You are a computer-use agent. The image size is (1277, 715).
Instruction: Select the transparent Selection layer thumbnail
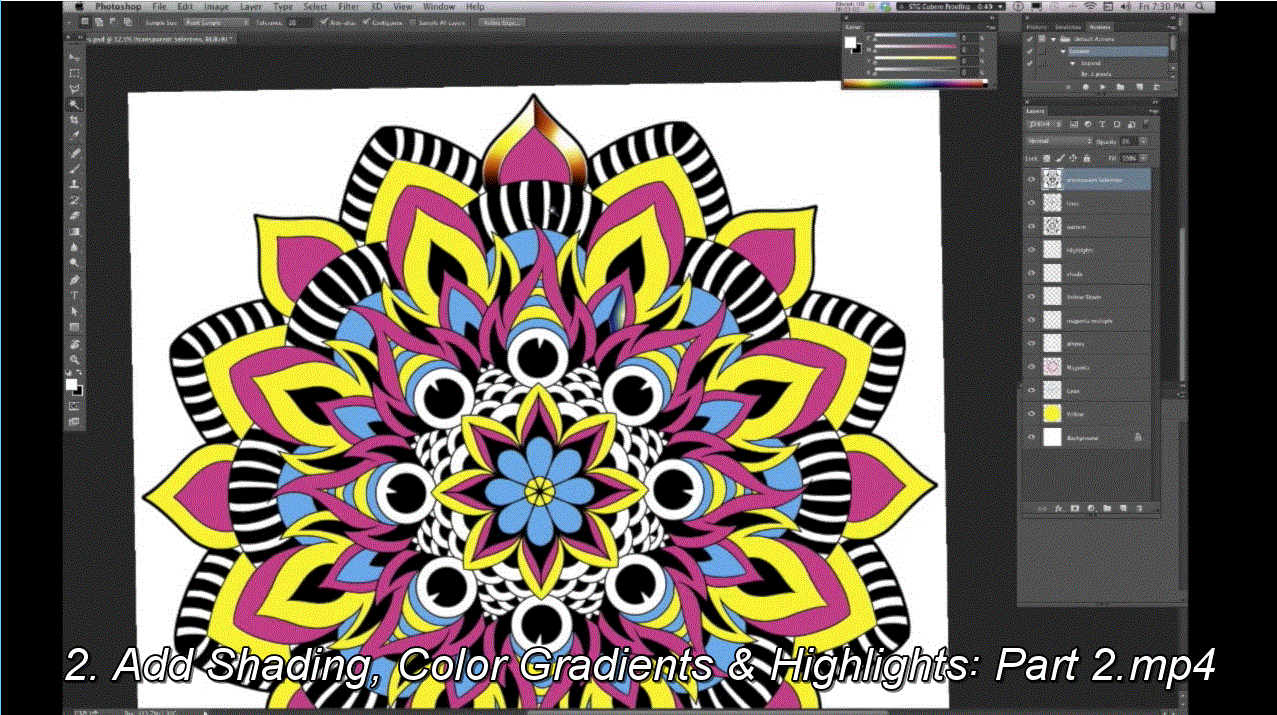pos(1052,179)
